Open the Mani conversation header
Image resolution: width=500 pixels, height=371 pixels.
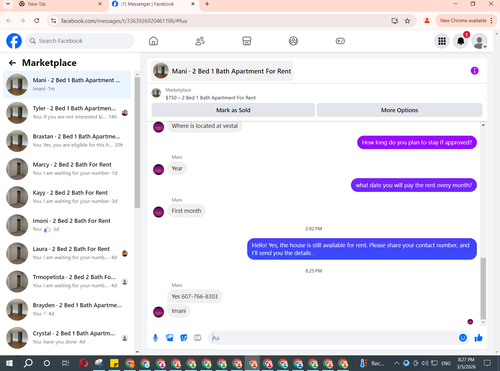[222, 71]
